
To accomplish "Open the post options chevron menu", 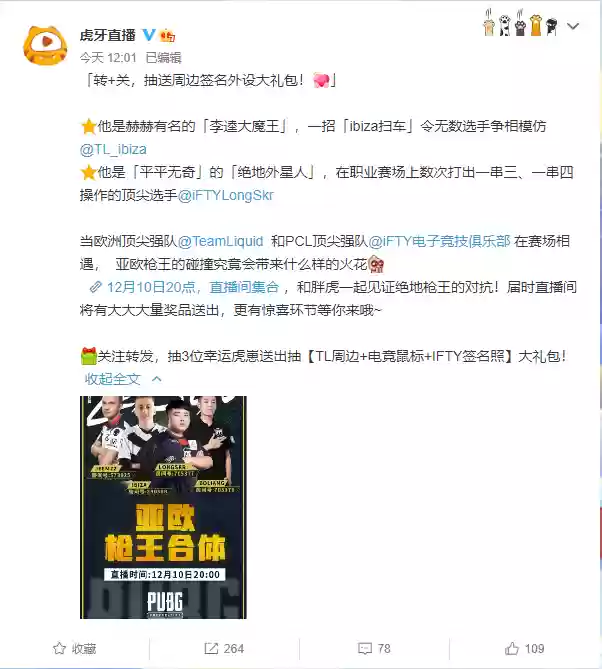I will [573, 26].
